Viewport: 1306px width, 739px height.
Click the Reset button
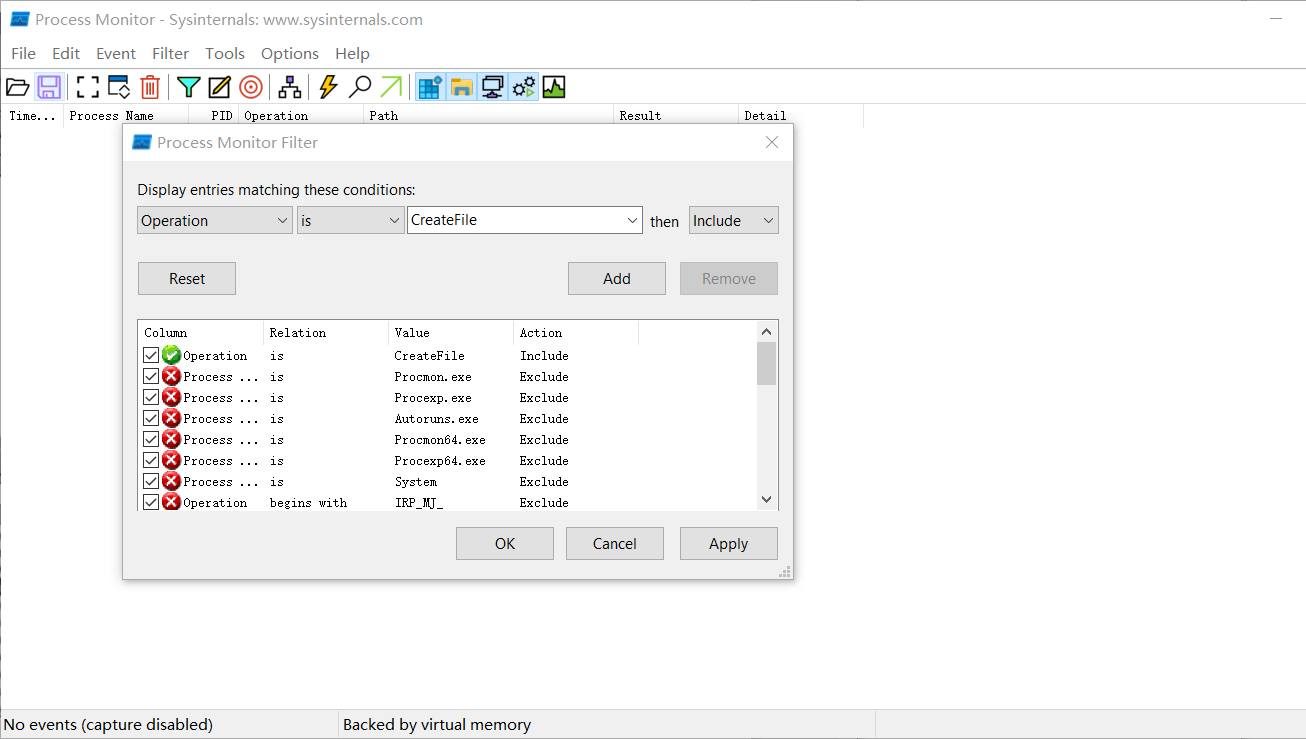187,279
